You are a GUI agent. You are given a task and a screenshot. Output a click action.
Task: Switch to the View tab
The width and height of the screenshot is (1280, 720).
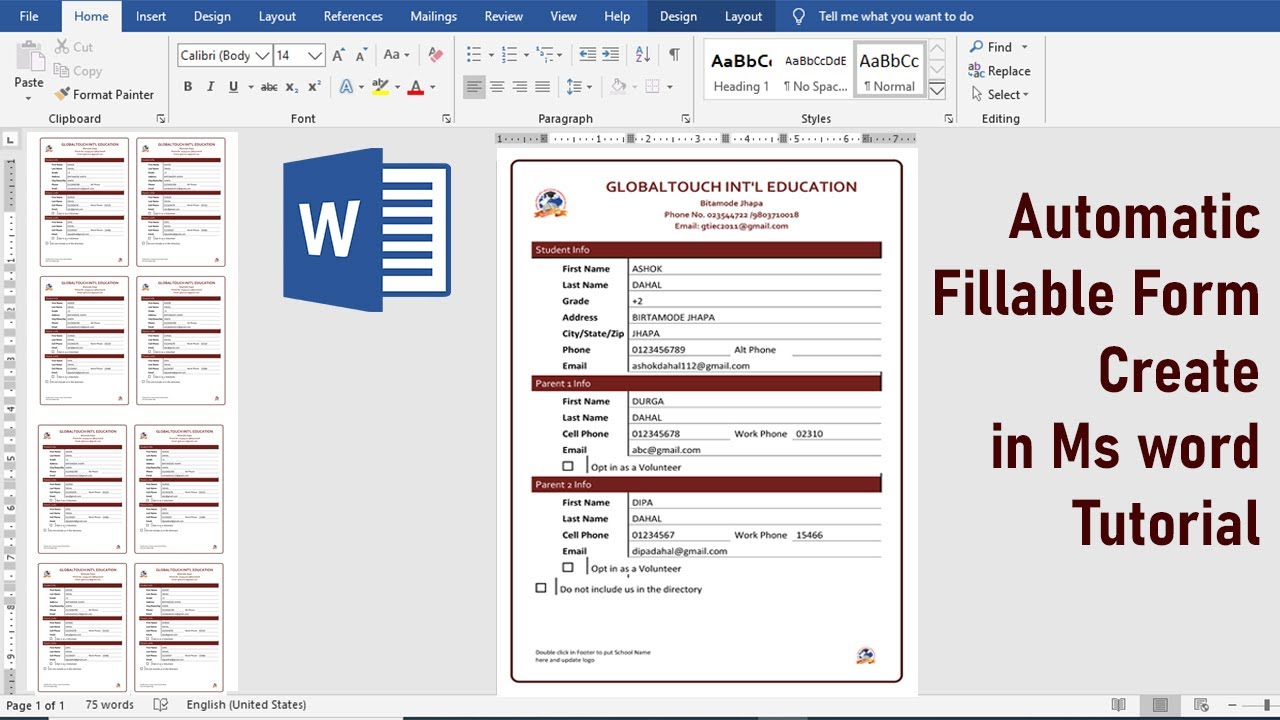(x=563, y=16)
